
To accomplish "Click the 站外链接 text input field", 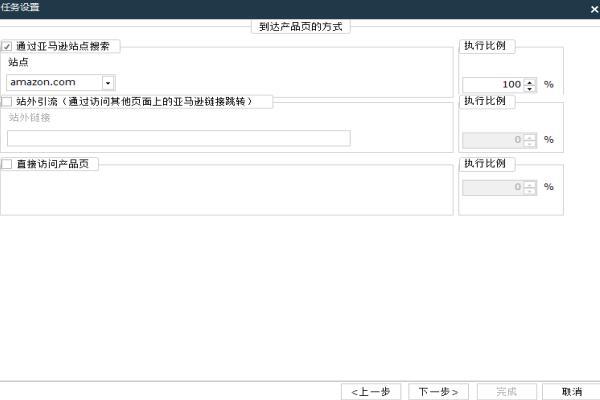I will coord(179,138).
